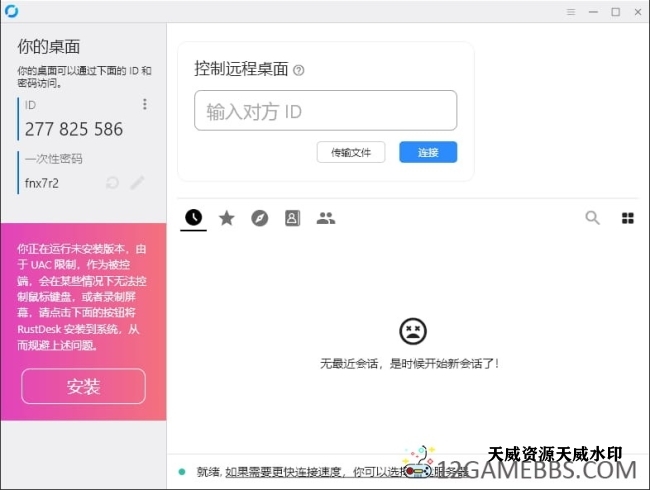The width and height of the screenshot is (650, 490).
Task: Refresh the one-time password
Action: pos(113,183)
